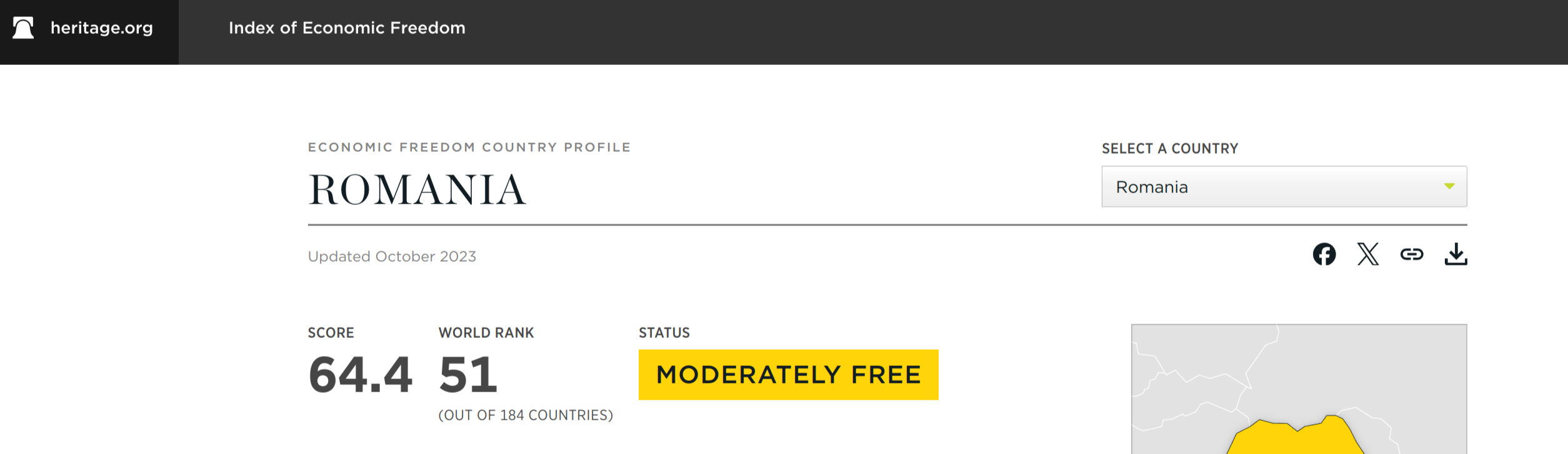Click the Updated October 2023 text

click(x=392, y=257)
